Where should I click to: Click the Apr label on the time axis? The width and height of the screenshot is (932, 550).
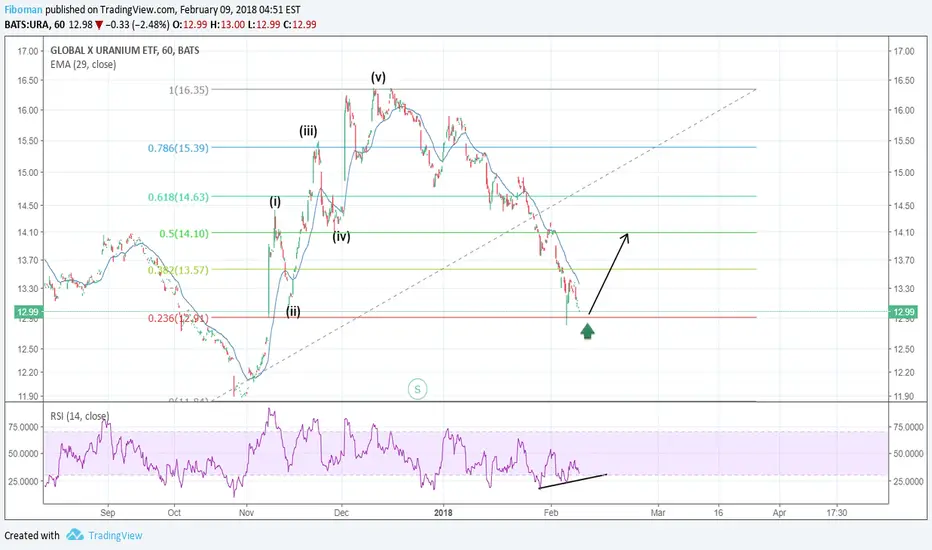click(x=779, y=513)
